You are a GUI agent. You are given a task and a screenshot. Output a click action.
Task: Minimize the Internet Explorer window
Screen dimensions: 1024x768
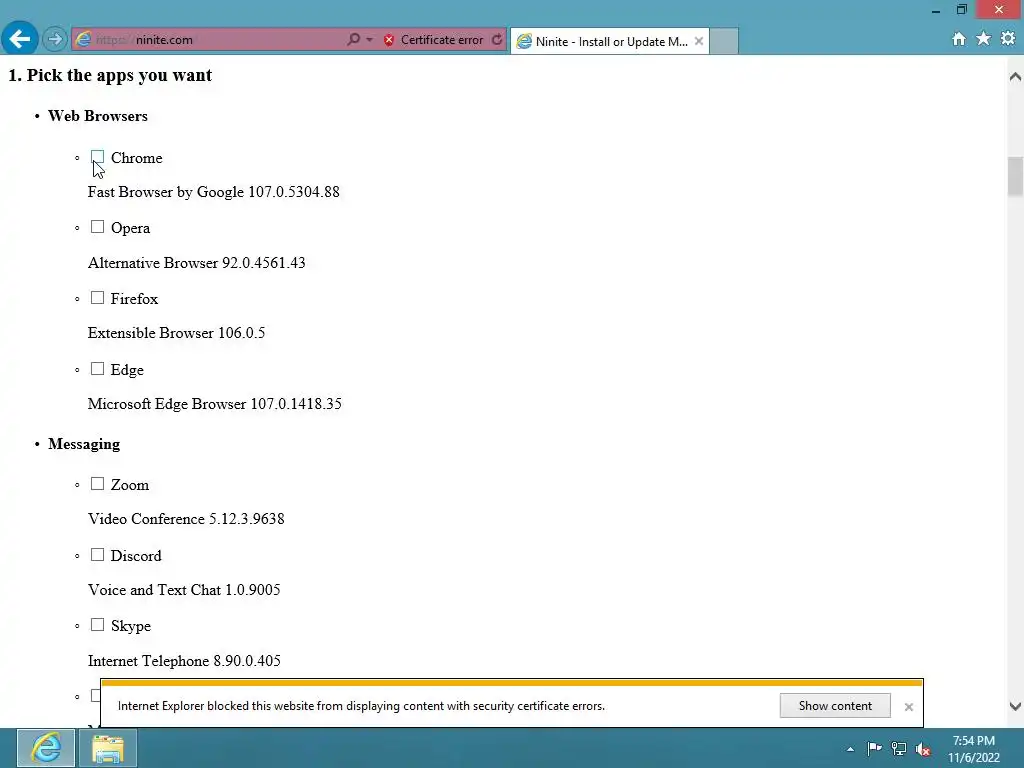pos(936,10)
